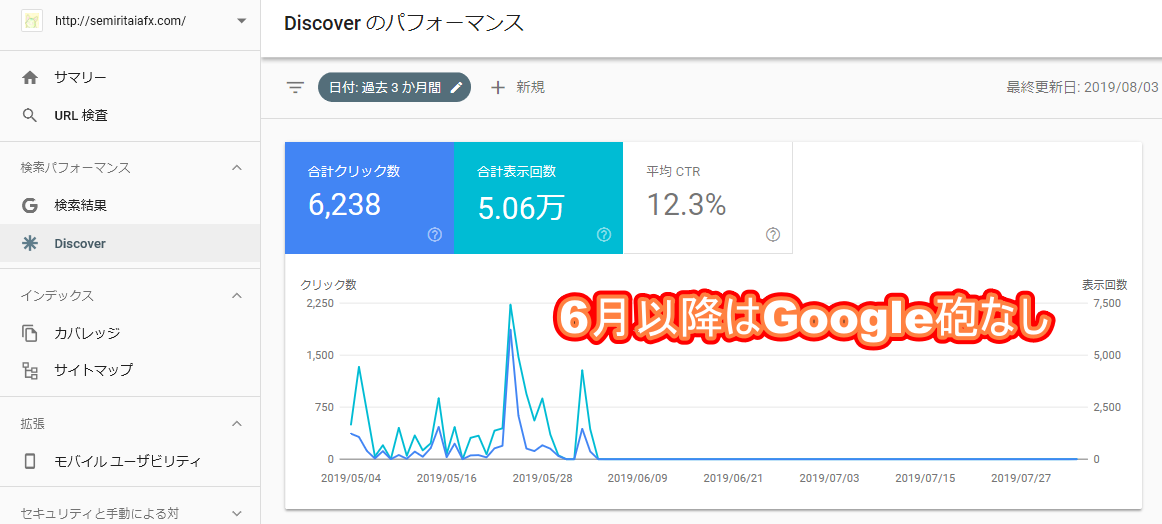Click the semiritaiafx.com site favicon

[x=30, y=21]
